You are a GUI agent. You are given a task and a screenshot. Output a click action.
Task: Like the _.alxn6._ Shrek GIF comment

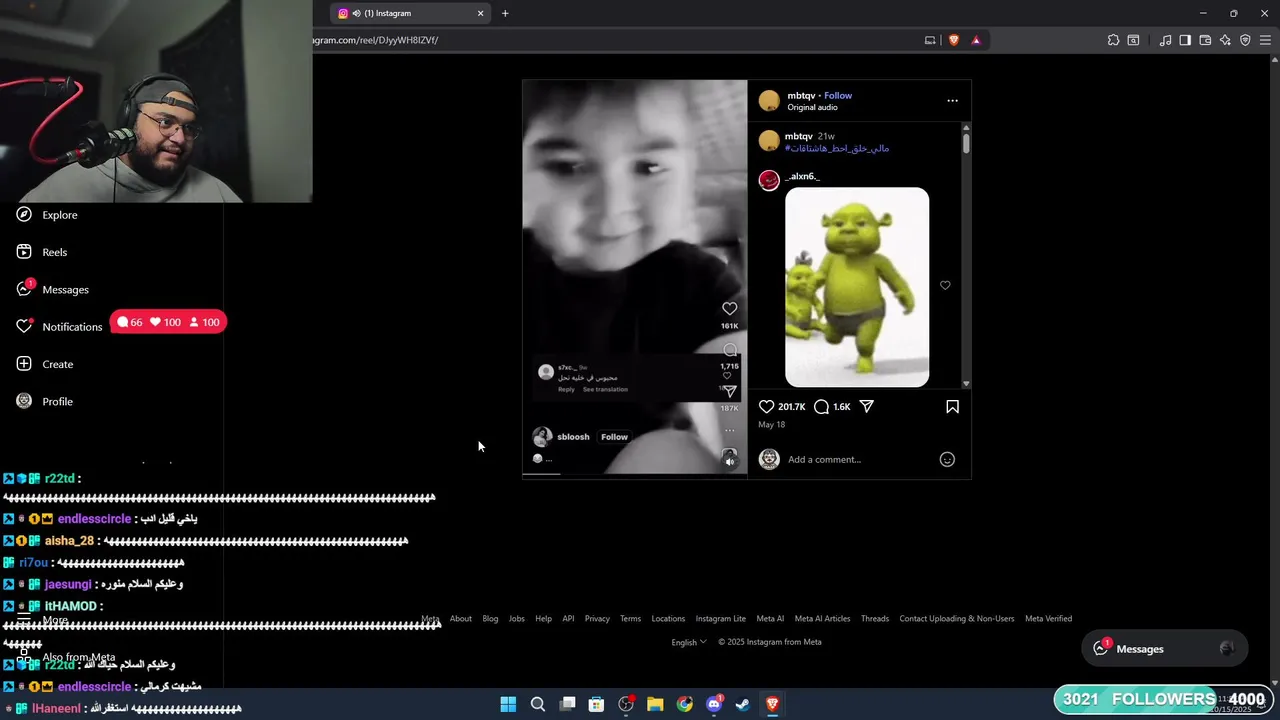pos(945,285)
